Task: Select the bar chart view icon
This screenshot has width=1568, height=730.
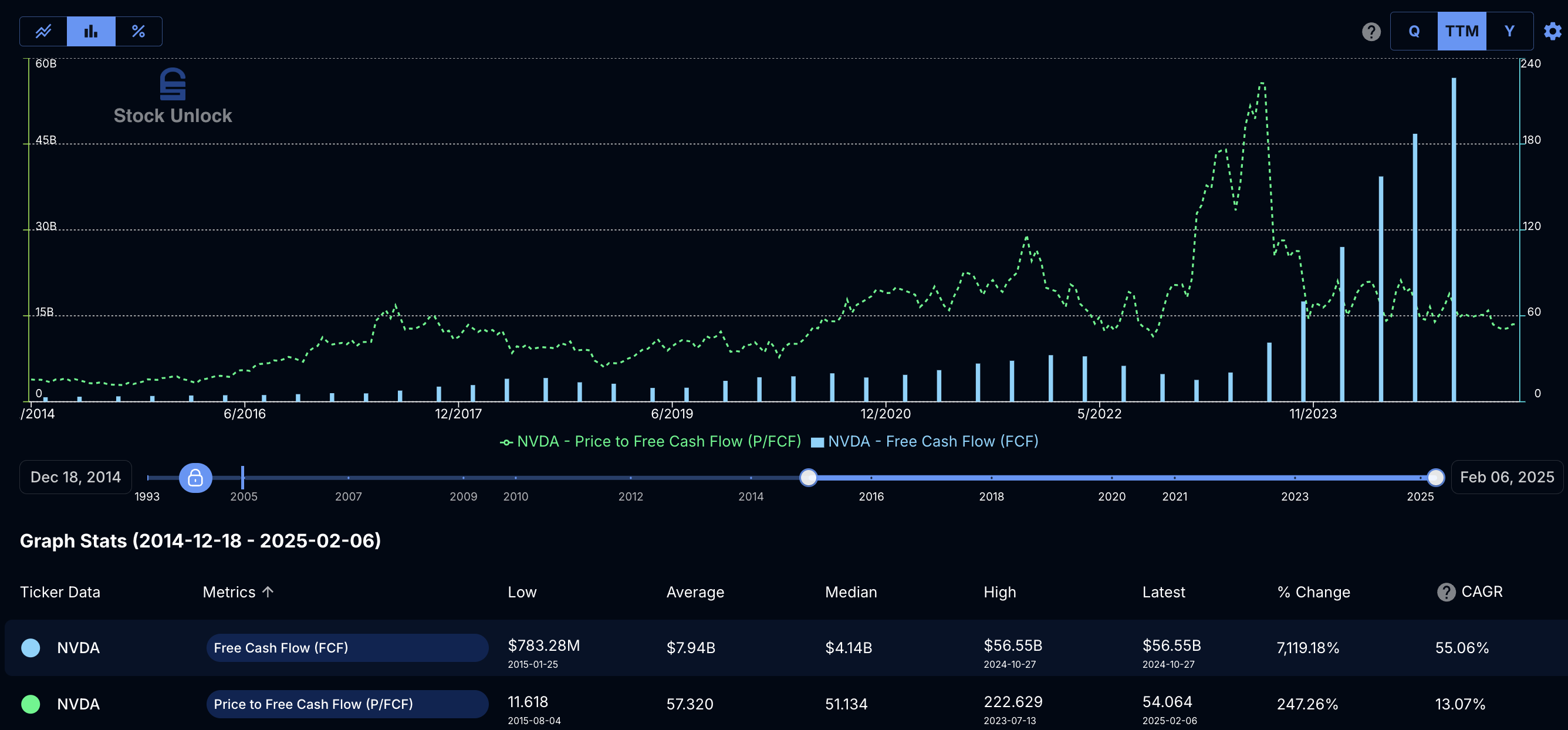Action: click(x=91, y=31)
